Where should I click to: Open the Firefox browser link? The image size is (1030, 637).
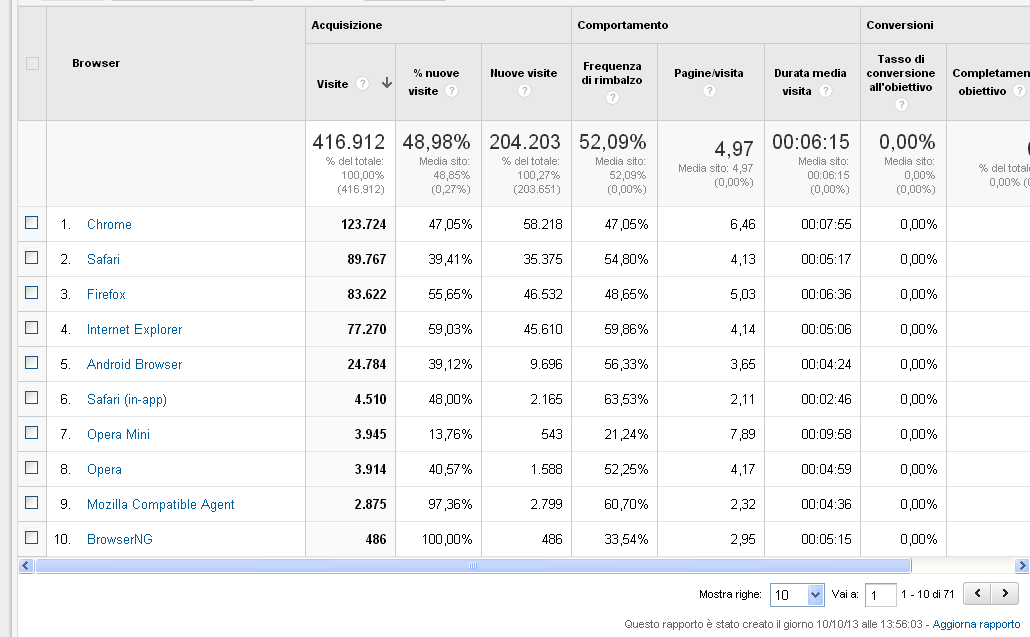106,294
